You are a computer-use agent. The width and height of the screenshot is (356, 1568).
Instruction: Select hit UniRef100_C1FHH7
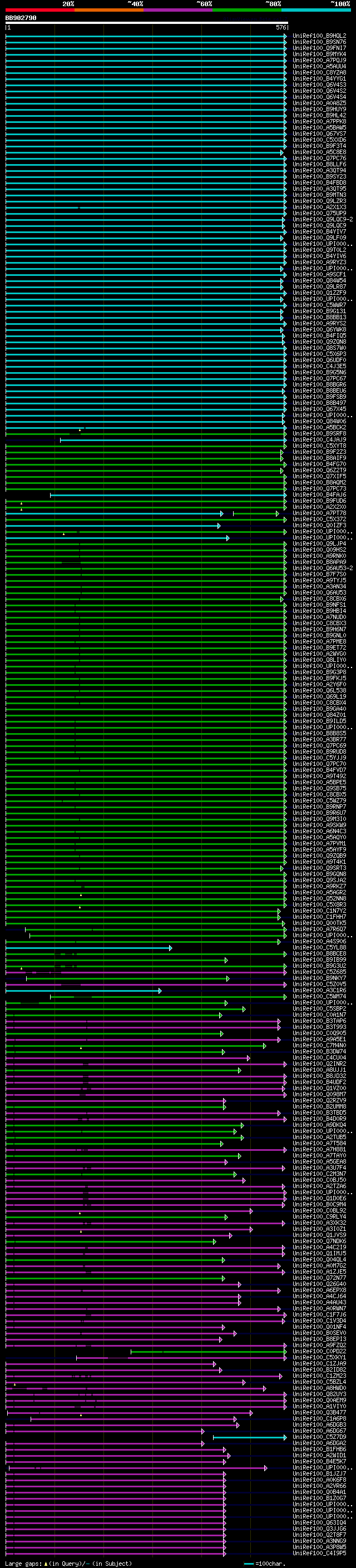(319, 917)
